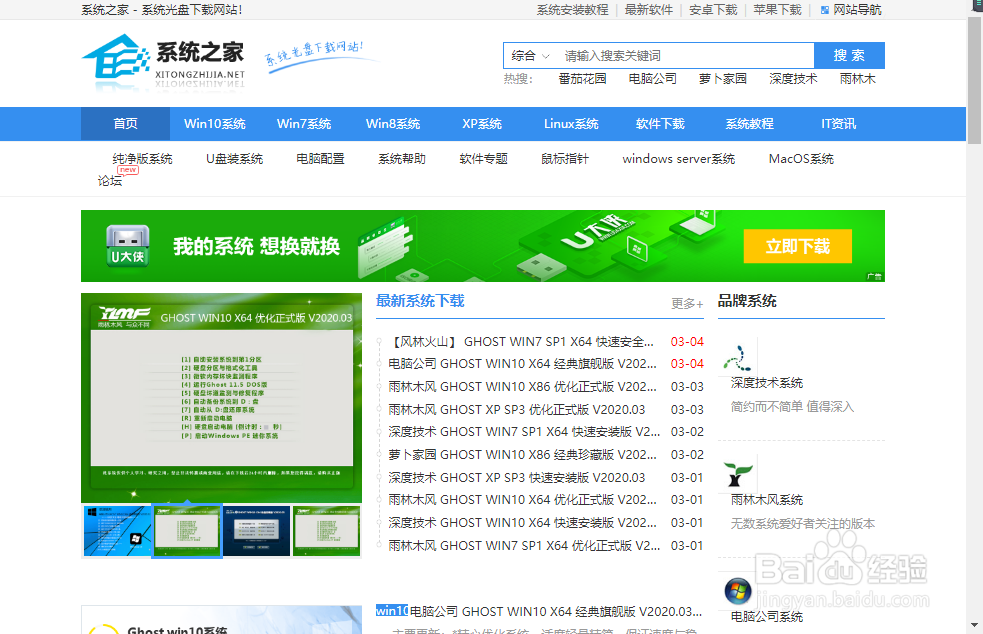Open the 系统教程 navigation tab
The height and width of the screenshot is (634, 983).
tap(749, 124)
